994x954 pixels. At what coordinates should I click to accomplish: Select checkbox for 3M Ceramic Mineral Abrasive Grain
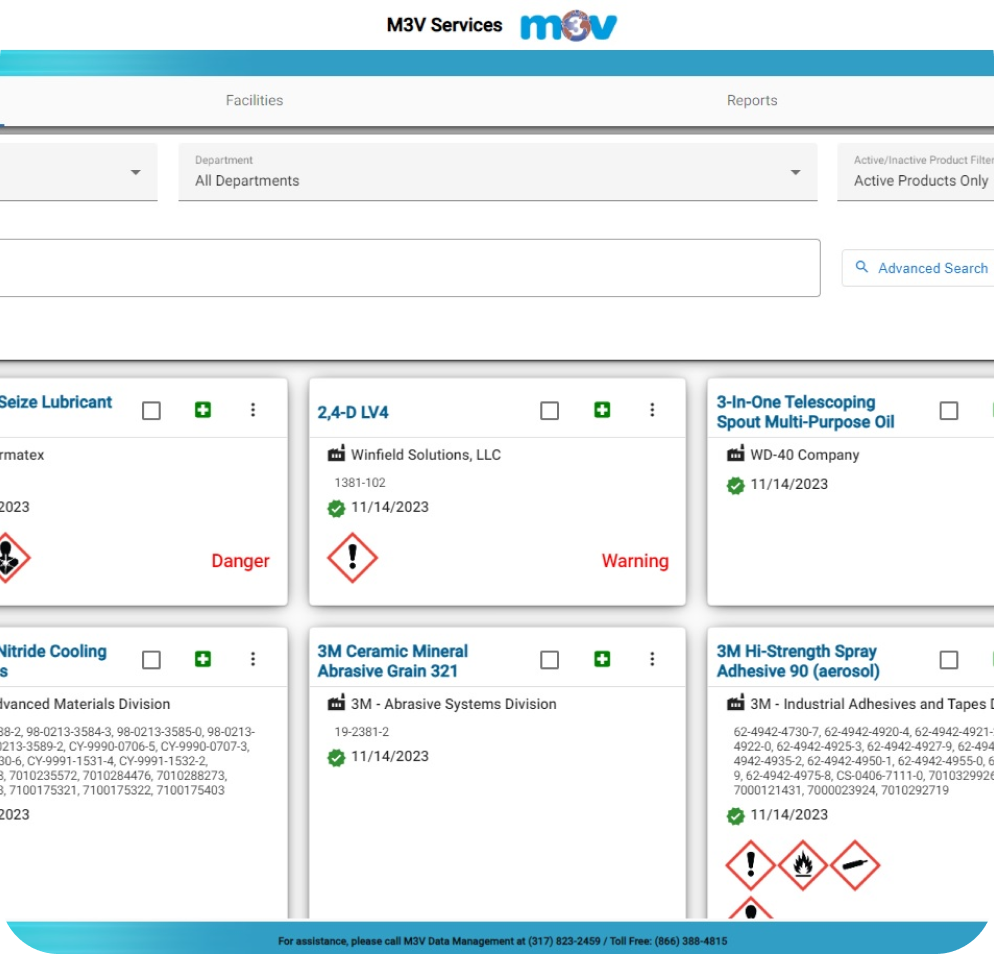click(549, 660)
